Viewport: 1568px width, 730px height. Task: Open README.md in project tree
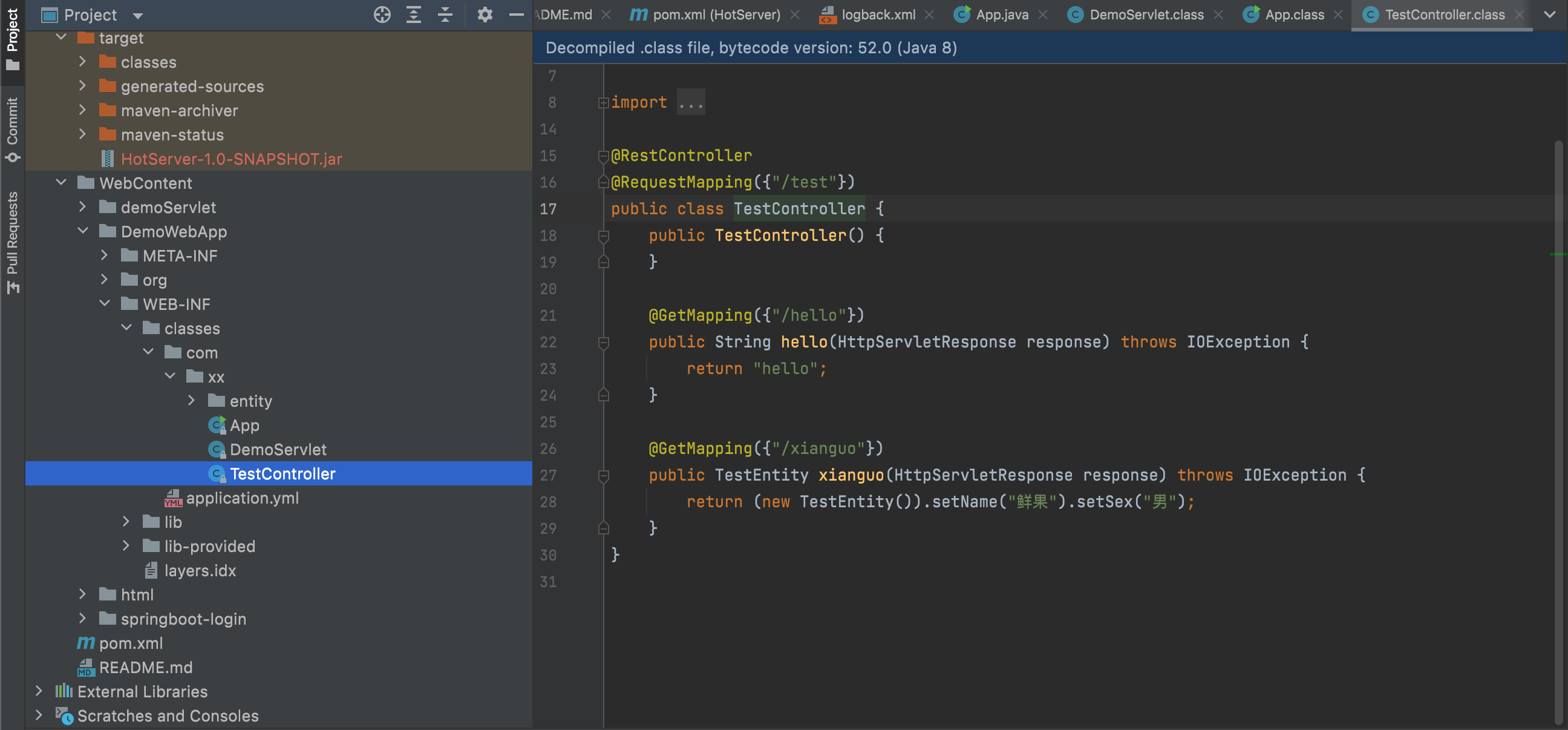[x=145, y=667]
